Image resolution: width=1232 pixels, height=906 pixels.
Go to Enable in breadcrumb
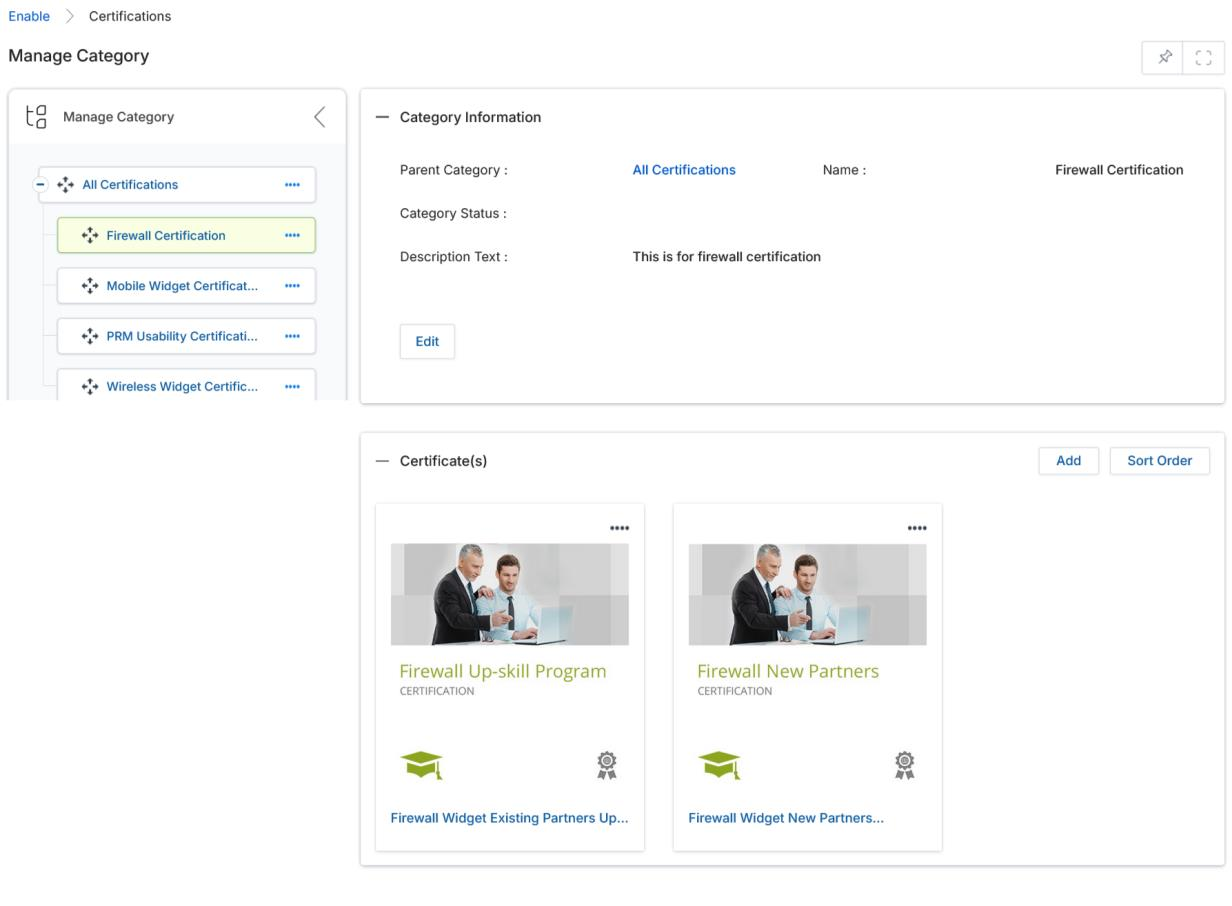point(29,16)
